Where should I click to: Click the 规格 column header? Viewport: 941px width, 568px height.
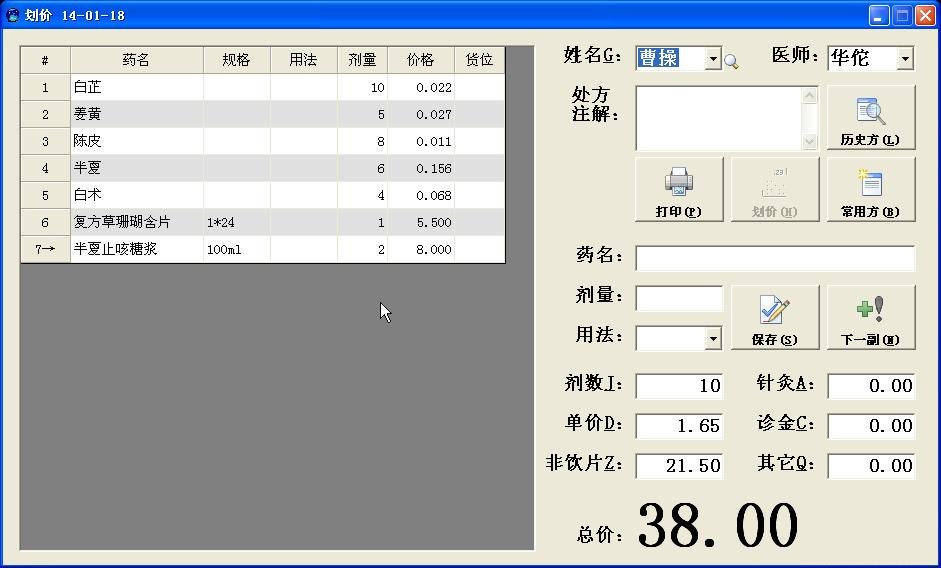tap(237, 60)
